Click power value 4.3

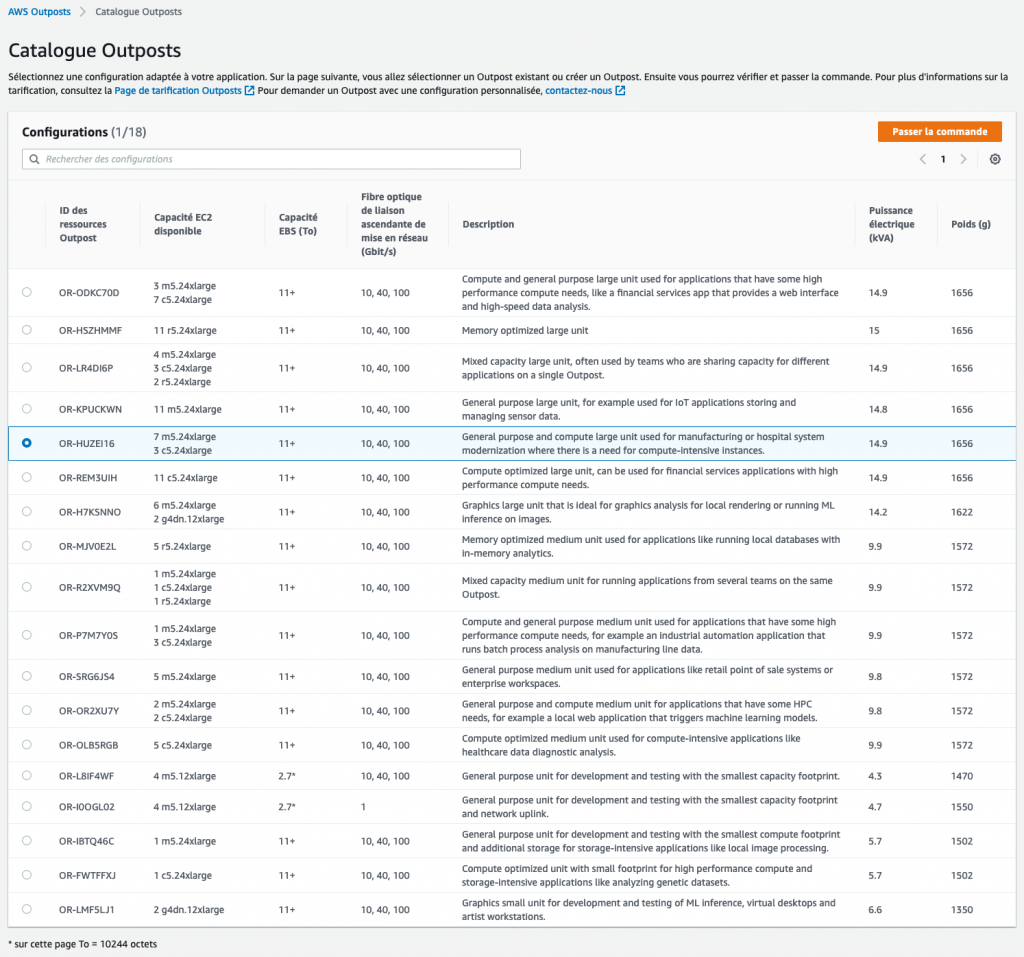[x=875, y=776]
